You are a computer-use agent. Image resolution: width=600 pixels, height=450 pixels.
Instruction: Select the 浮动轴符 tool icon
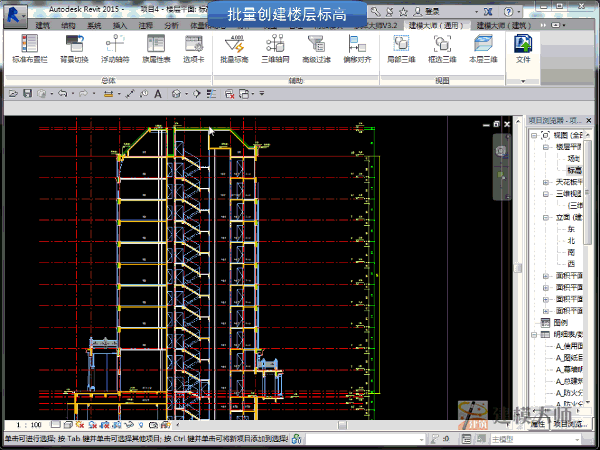point(115,49)
